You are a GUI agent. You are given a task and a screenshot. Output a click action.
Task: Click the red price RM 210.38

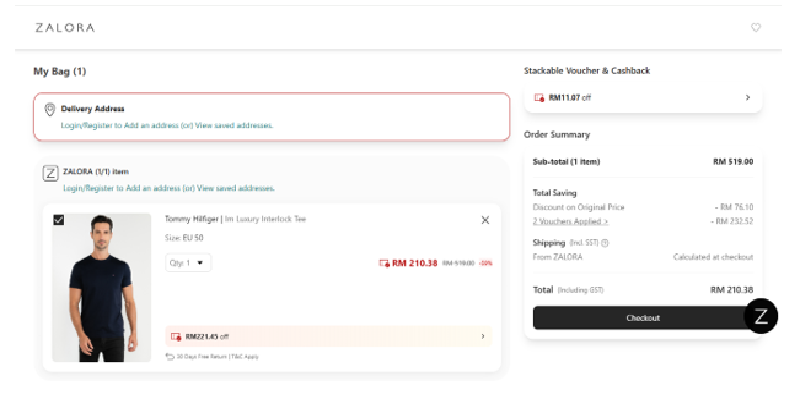click(x=414, y=263)
